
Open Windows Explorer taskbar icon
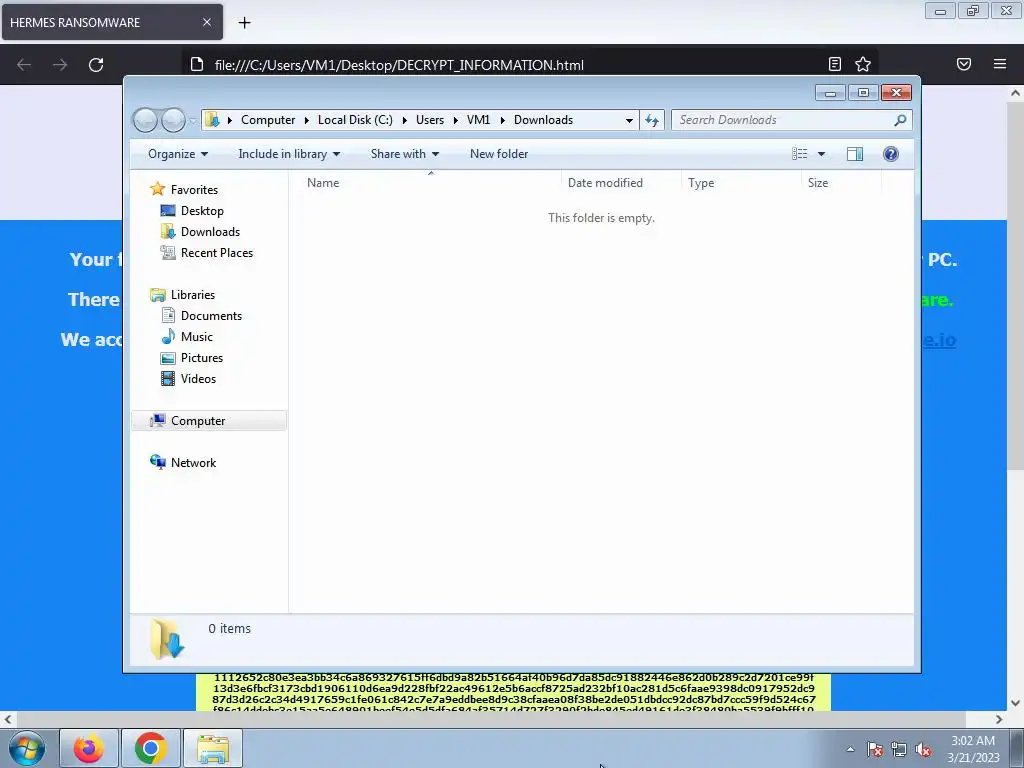click(x=213, y=748)
